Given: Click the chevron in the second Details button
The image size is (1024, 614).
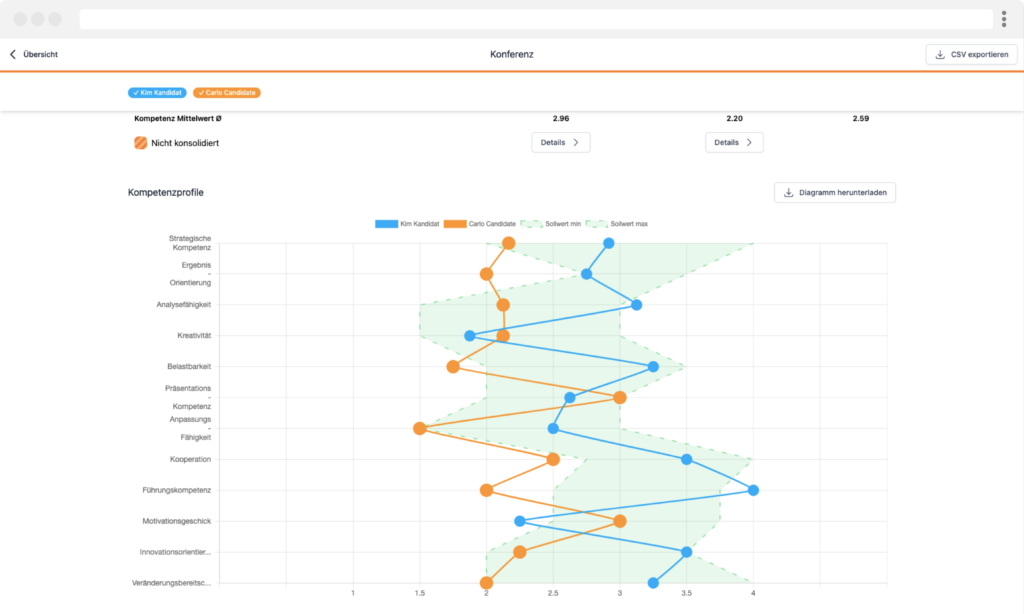Looking at the screenshot, I should 749,142.
